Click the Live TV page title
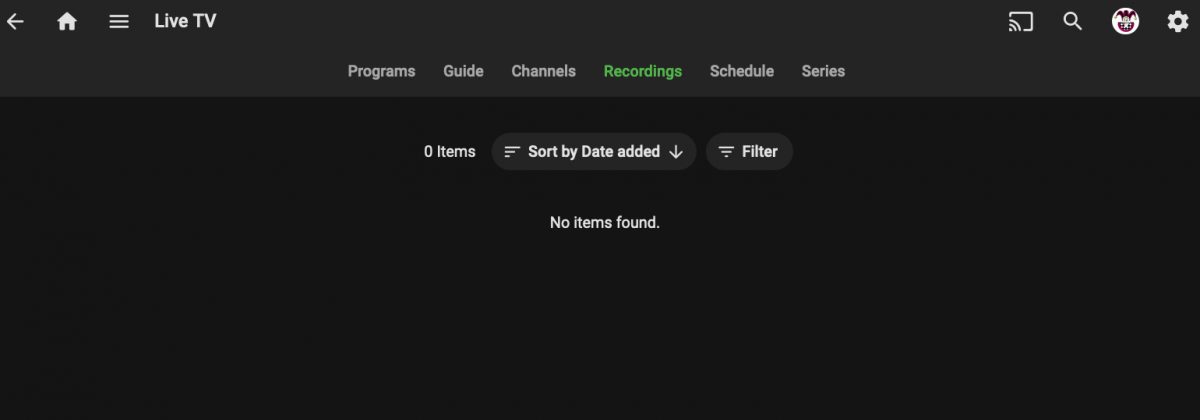Viewport: 1200px width, 420px height. point(185,21)
